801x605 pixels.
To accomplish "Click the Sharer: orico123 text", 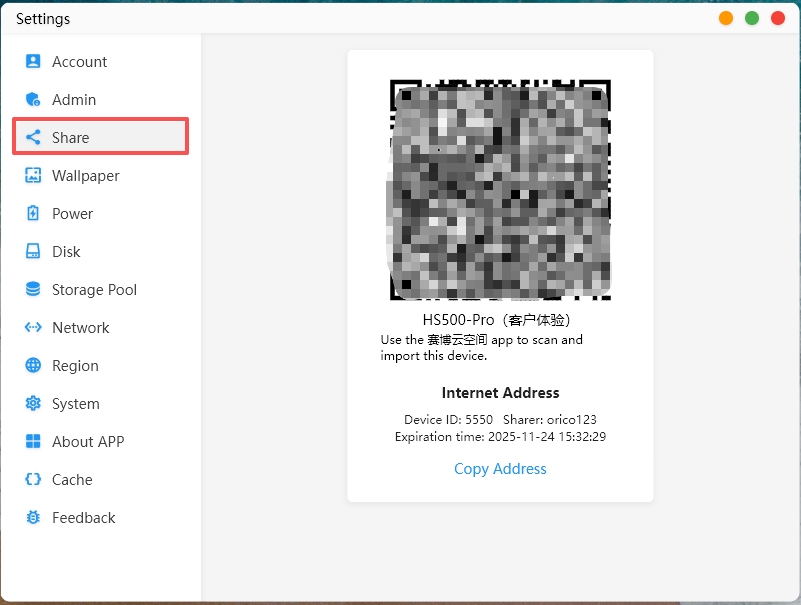I will tap(550, 420).
